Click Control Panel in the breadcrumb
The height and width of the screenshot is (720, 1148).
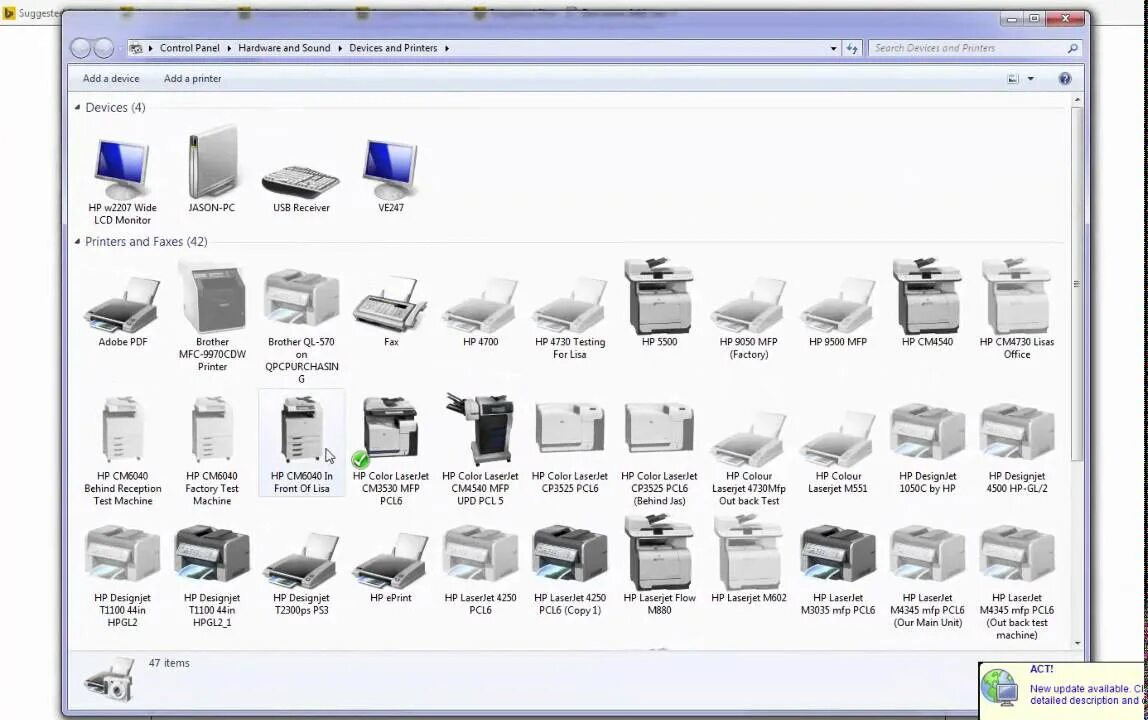(190, 48)
